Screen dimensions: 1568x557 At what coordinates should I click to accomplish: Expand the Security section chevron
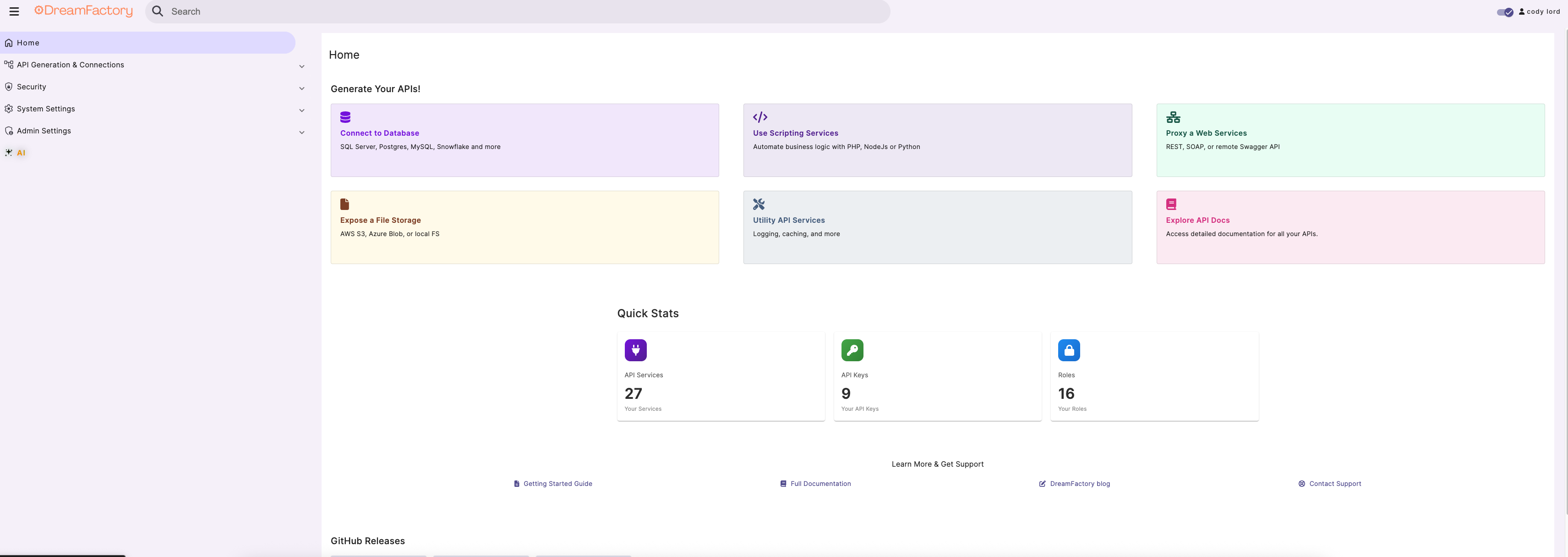click(302, 88)
